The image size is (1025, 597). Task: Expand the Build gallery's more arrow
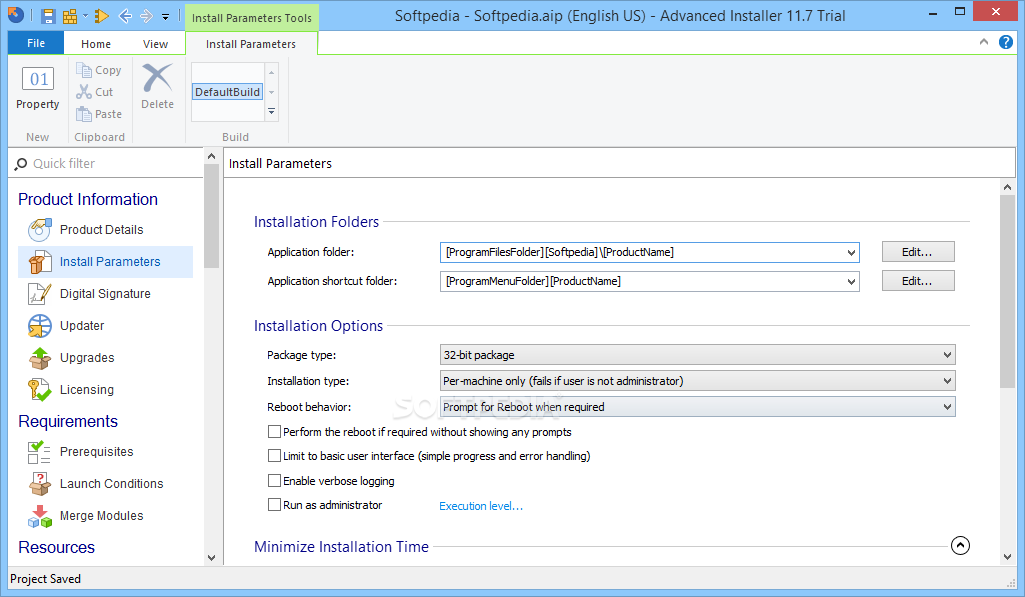(x=271, y=112)
